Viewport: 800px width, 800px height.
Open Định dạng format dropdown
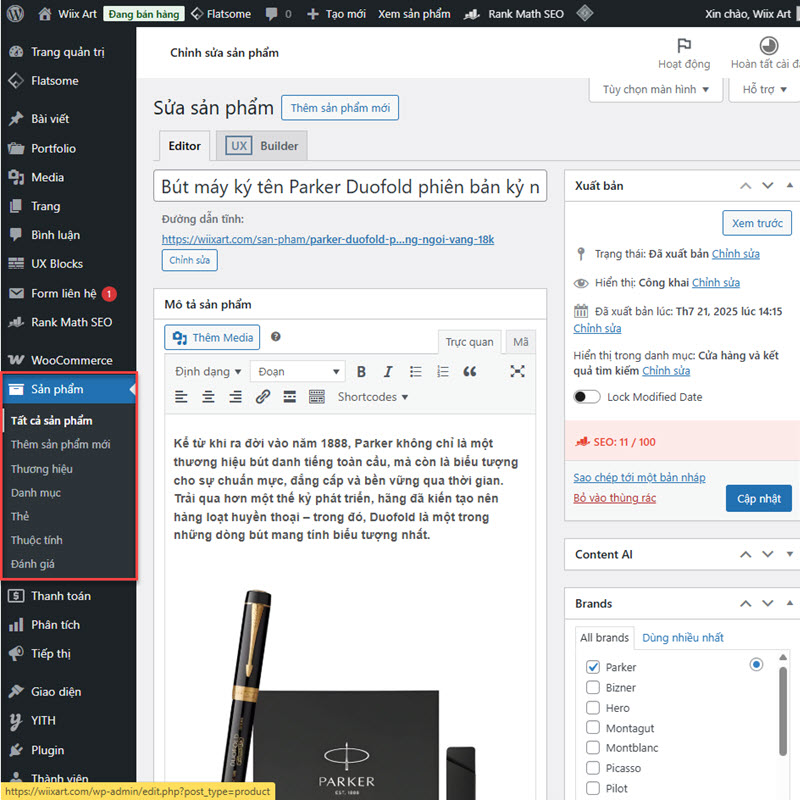pos(208,372)
